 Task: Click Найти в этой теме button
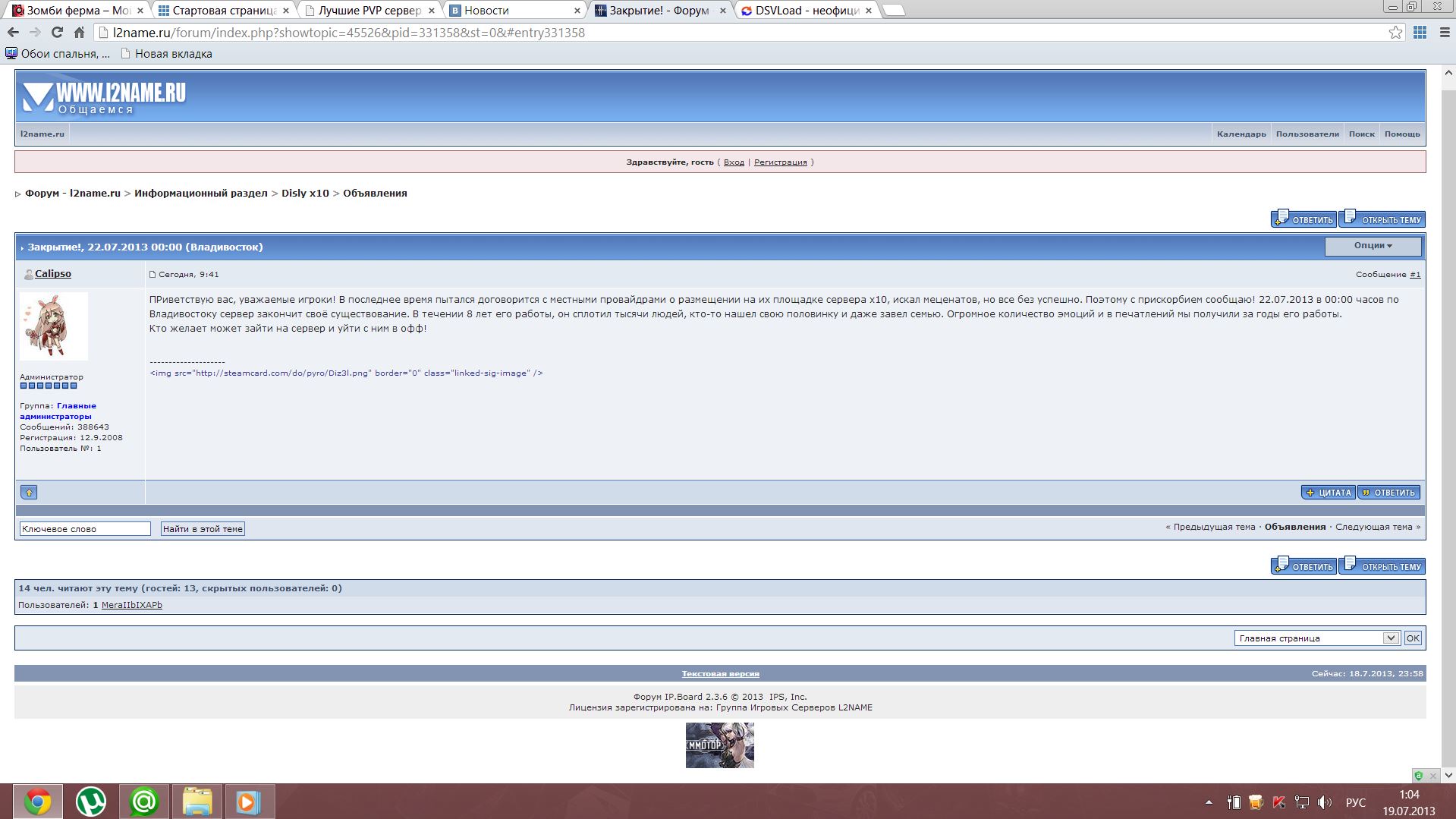(x=203, y=529)
